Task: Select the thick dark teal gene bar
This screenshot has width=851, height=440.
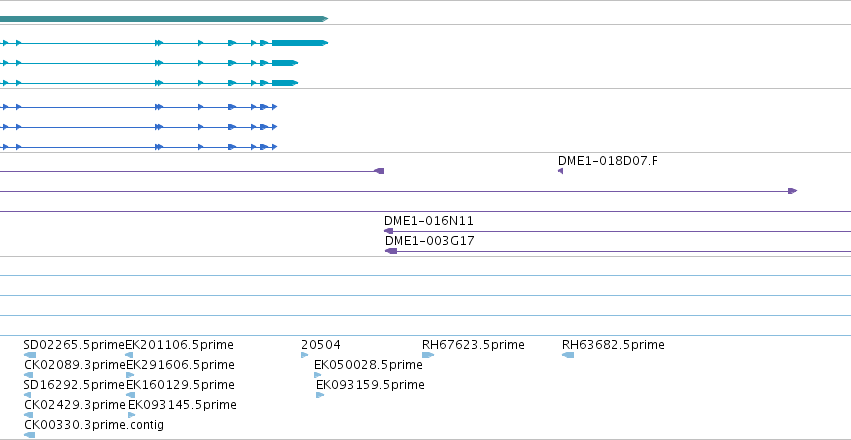Action: [164, 19]
